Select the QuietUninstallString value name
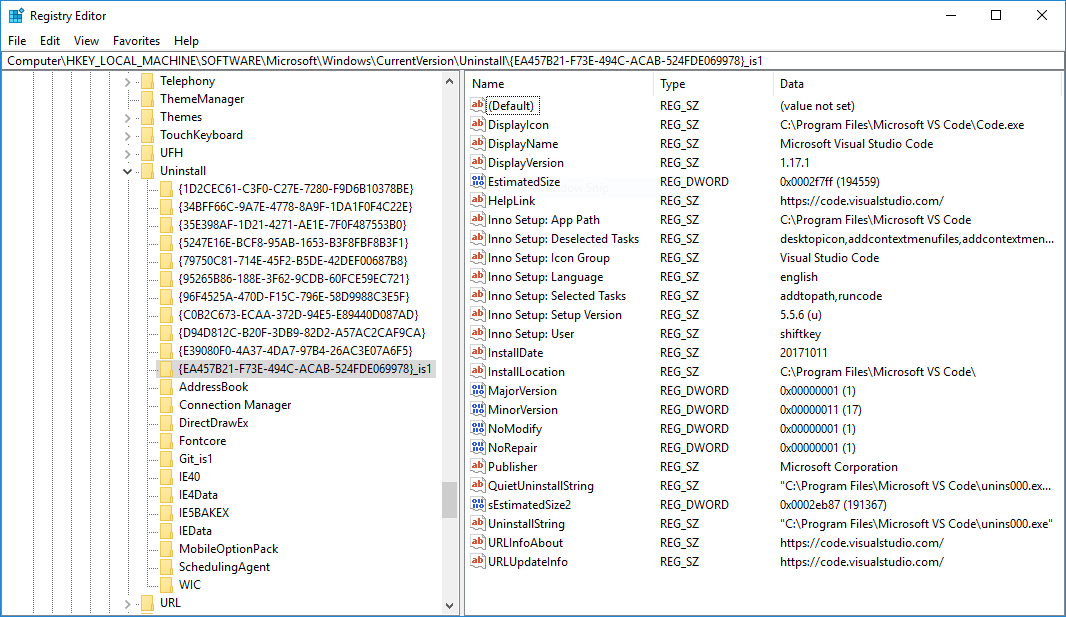The width and height of the screenshot is (1066, 617). [540, 486]
